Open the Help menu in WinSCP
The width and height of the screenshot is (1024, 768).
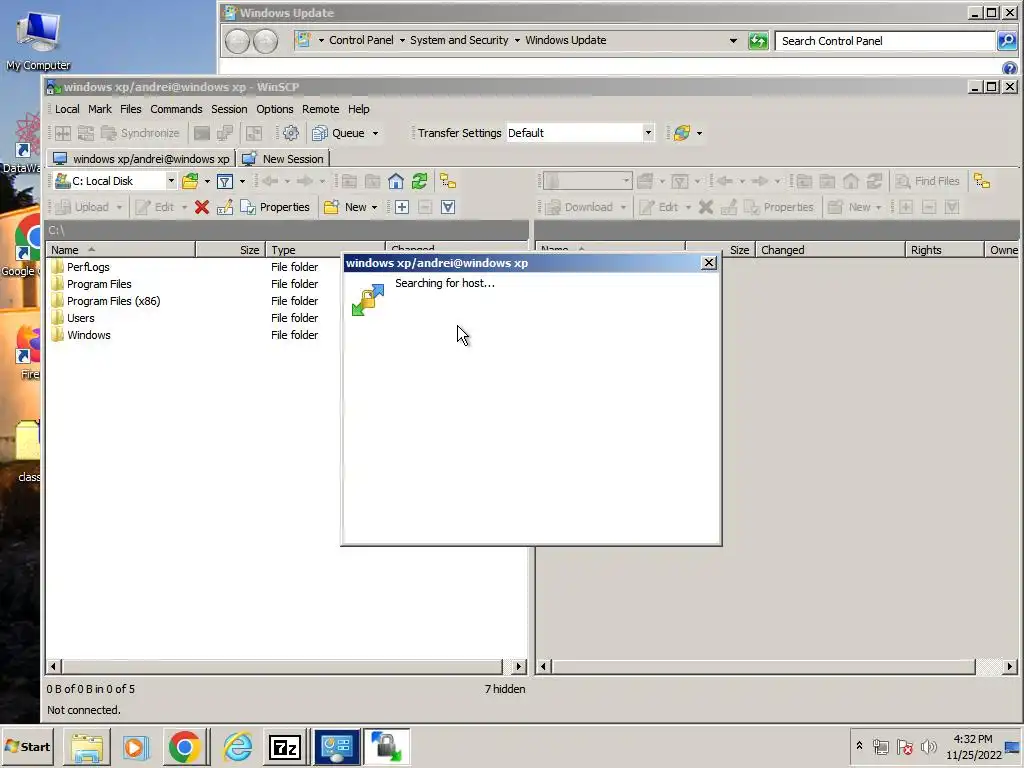click(x=359, y=109)
